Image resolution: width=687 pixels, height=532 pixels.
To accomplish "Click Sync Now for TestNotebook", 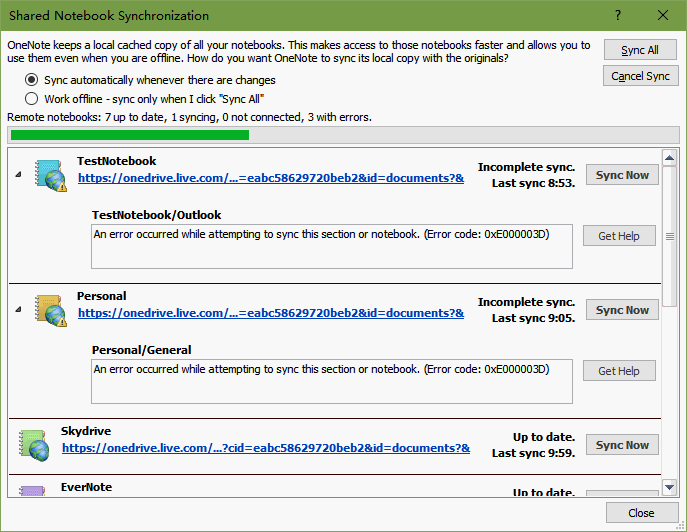I will point(622,175).
